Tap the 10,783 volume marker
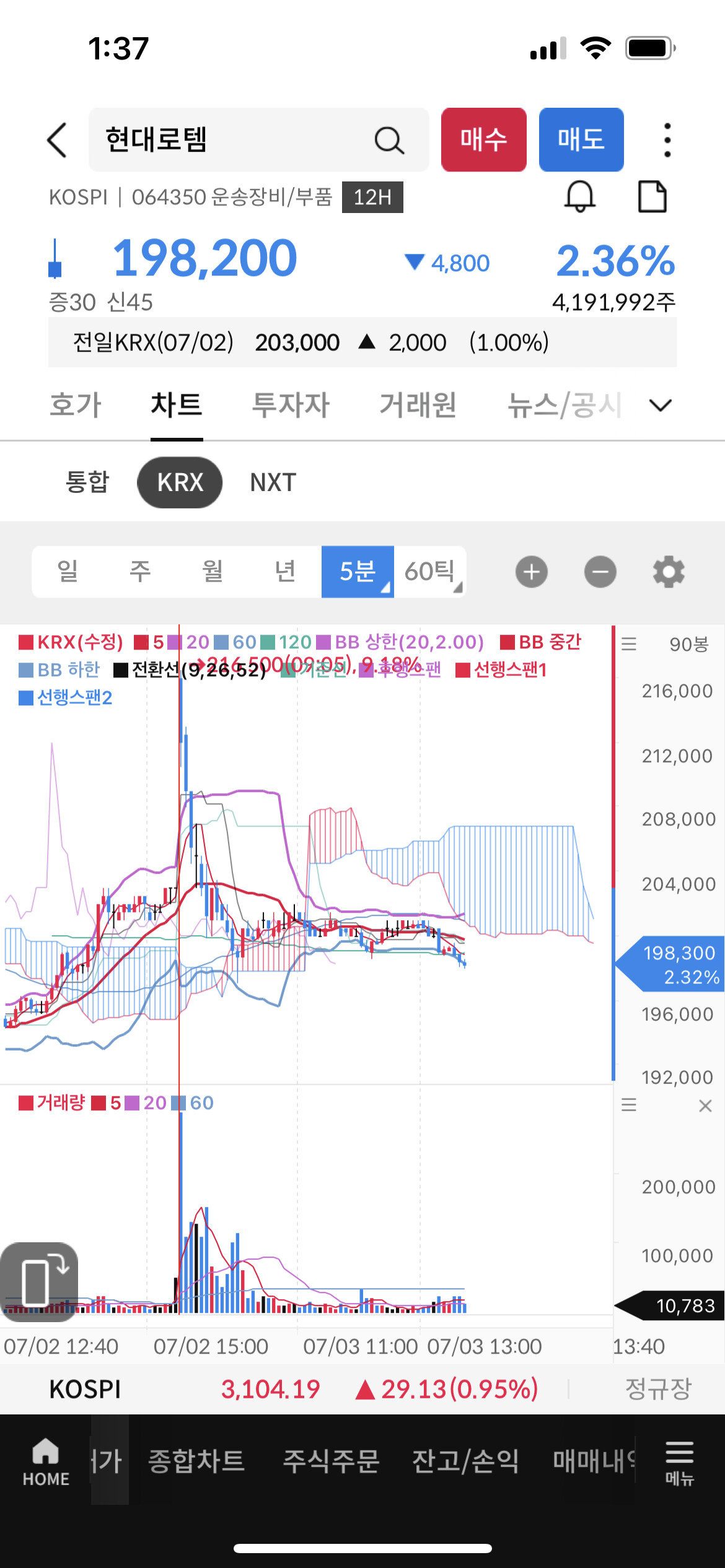The width and height of the screenshot is (725, 1568). pyautogui.click(x=670, y=1305)
